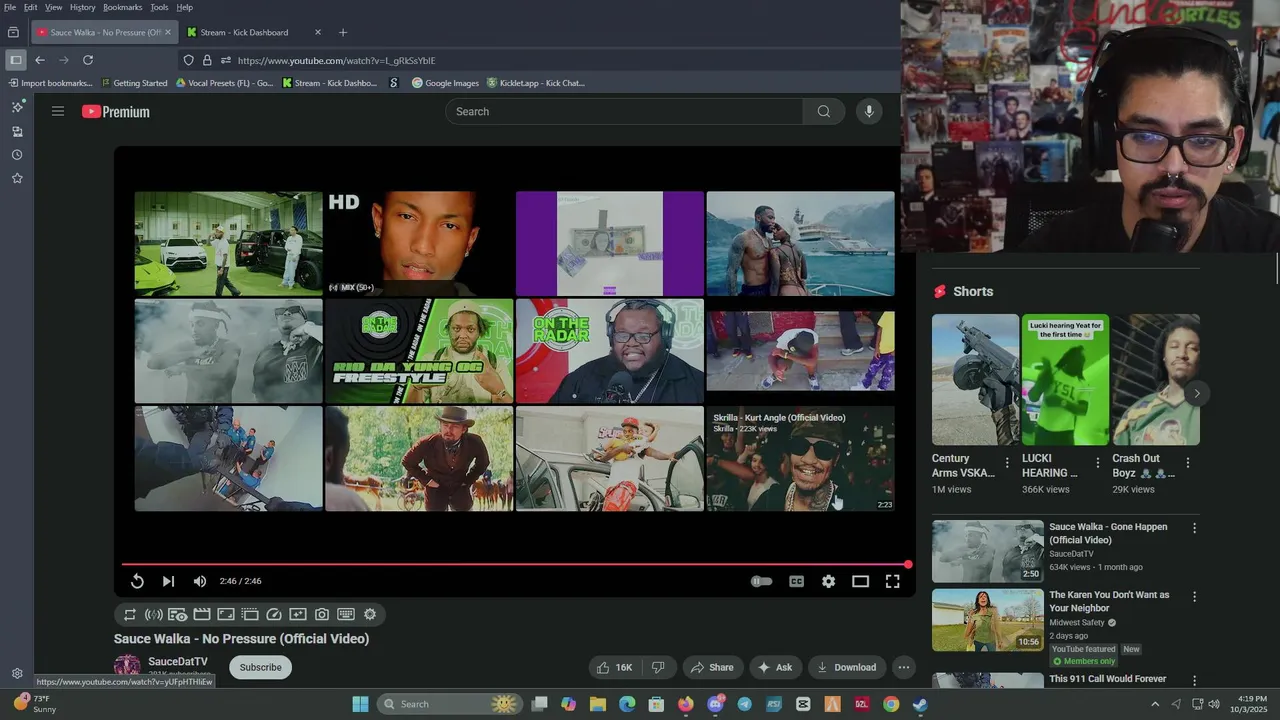
Task: Click the clapperboard cinema icon below player
Action: pos(201,614)
